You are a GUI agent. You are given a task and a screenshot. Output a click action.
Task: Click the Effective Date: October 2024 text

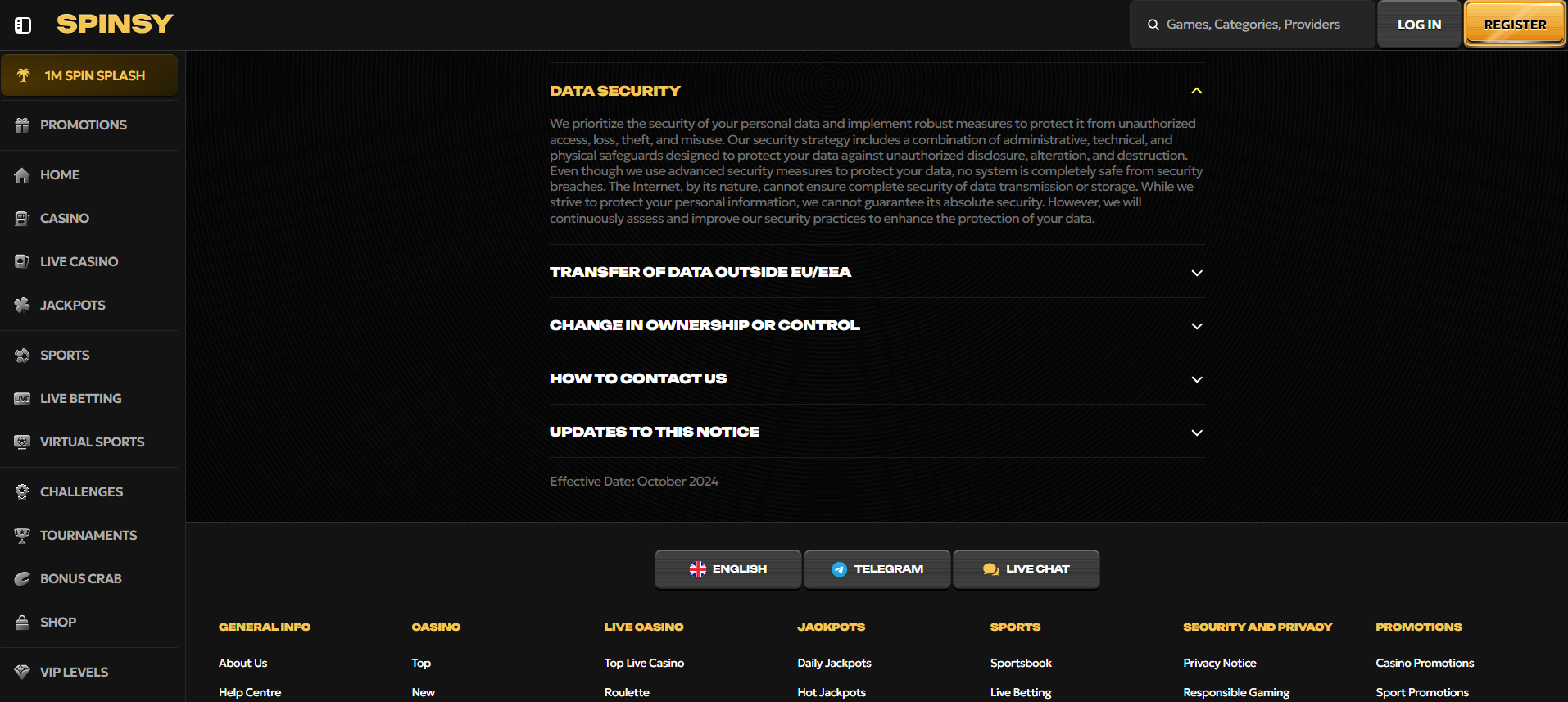[634, 482]
